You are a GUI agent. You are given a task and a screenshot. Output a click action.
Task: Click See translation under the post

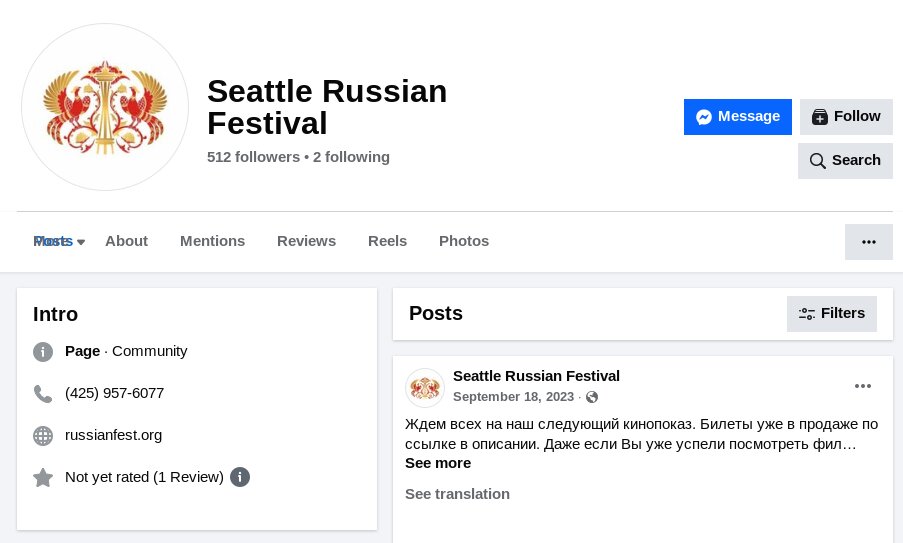pyautogui.click(x=457, y=494)
